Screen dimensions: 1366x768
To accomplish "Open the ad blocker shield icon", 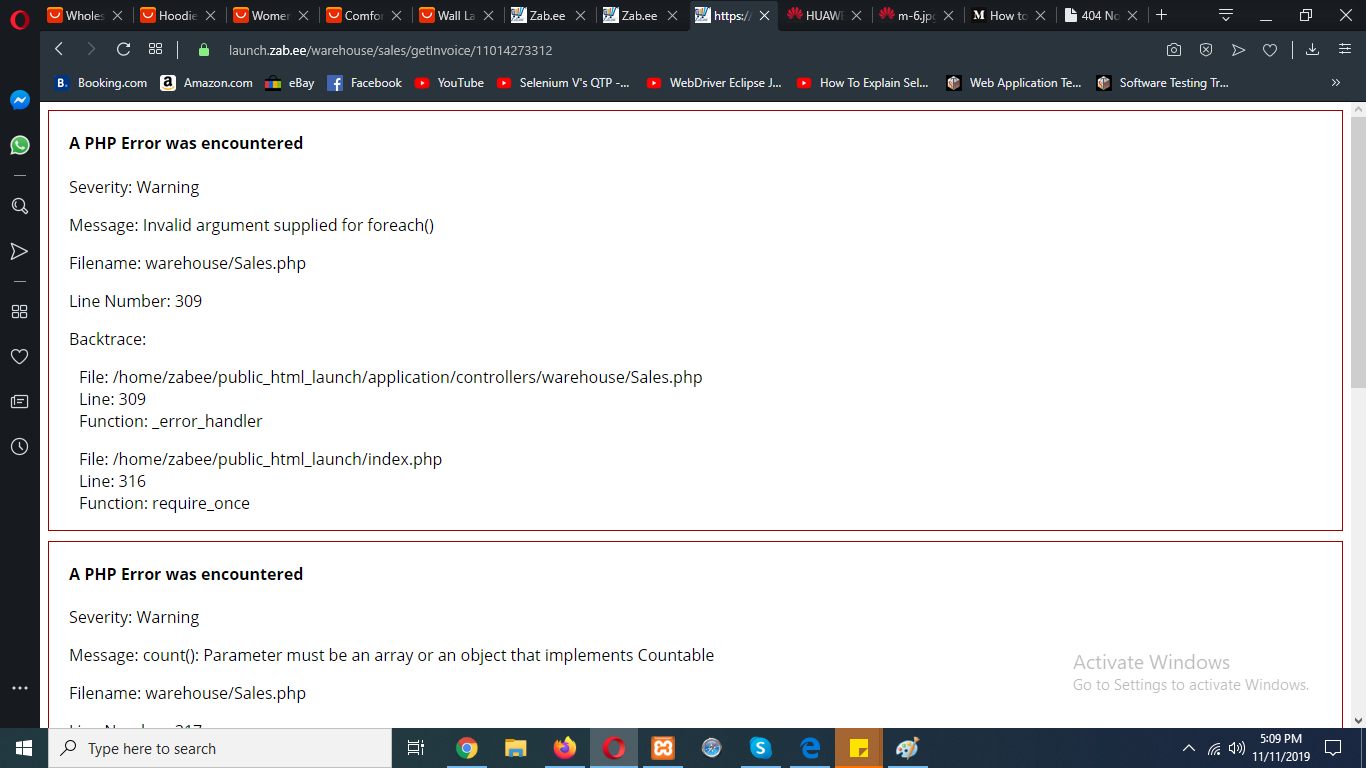I will [x=1206, y=50].
